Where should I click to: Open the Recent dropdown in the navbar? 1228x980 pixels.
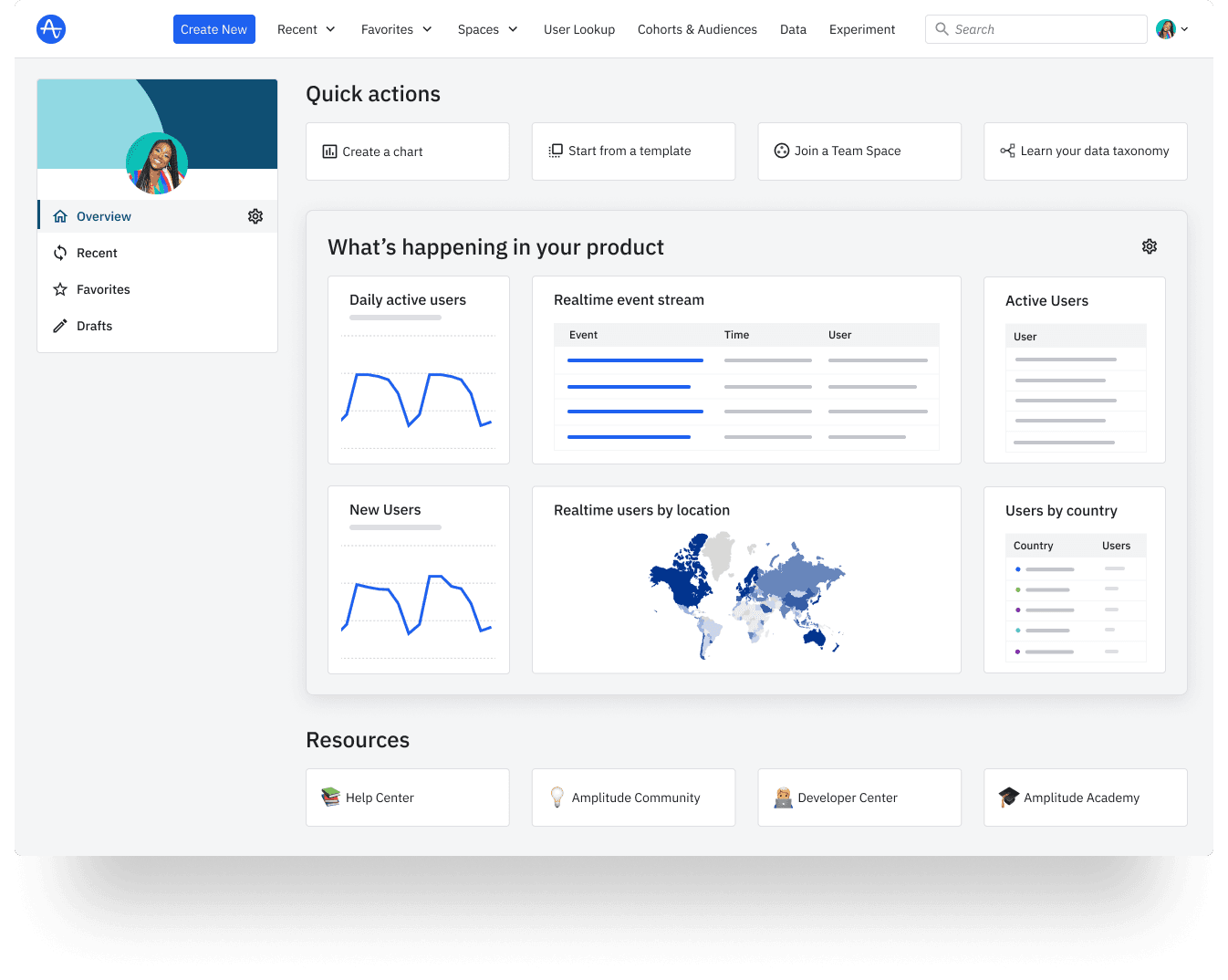click(306, 28)
